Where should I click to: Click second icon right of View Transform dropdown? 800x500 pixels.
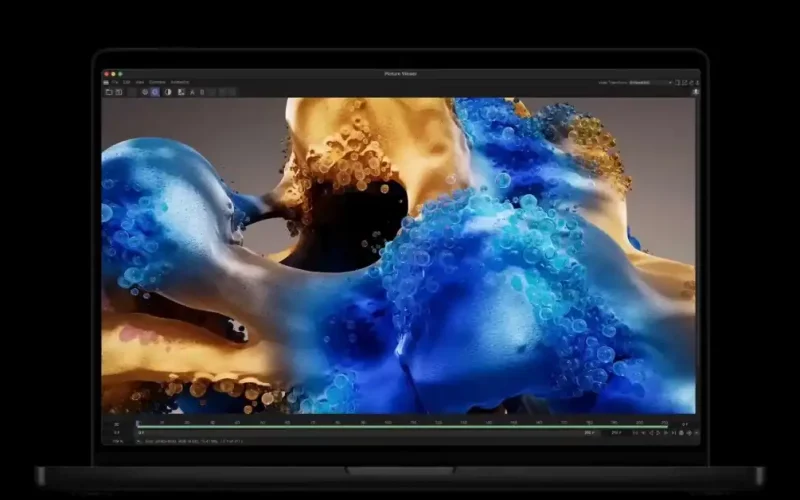point(685,83)
